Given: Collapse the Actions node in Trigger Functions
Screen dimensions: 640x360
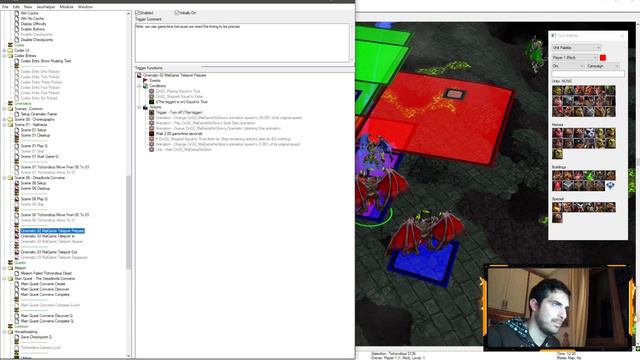Looking at the screenshot, I should pos(139,107).
